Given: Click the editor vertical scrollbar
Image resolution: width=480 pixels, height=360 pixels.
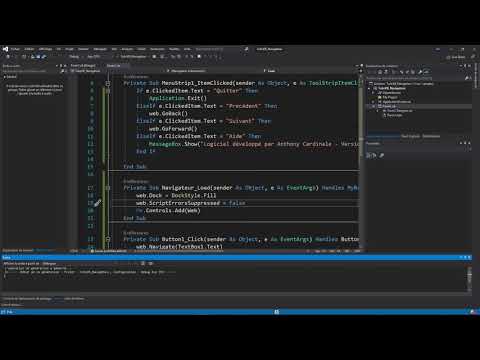Looking at the screenshot, I should click(361, 160).
